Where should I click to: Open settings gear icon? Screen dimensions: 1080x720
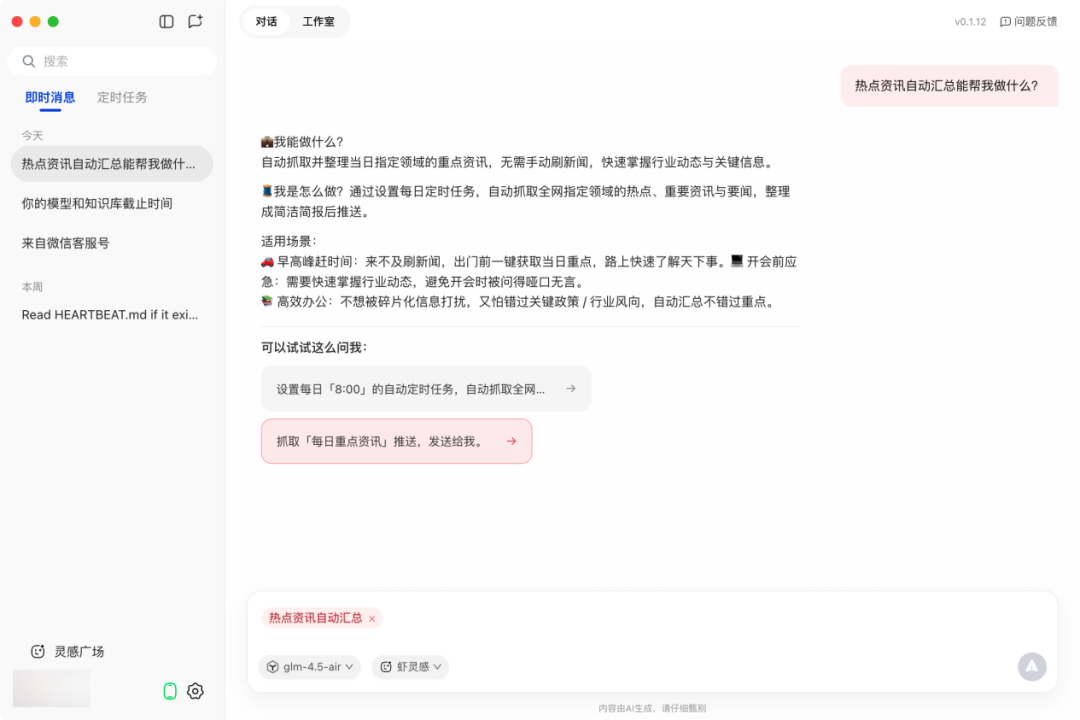point(195,691)
